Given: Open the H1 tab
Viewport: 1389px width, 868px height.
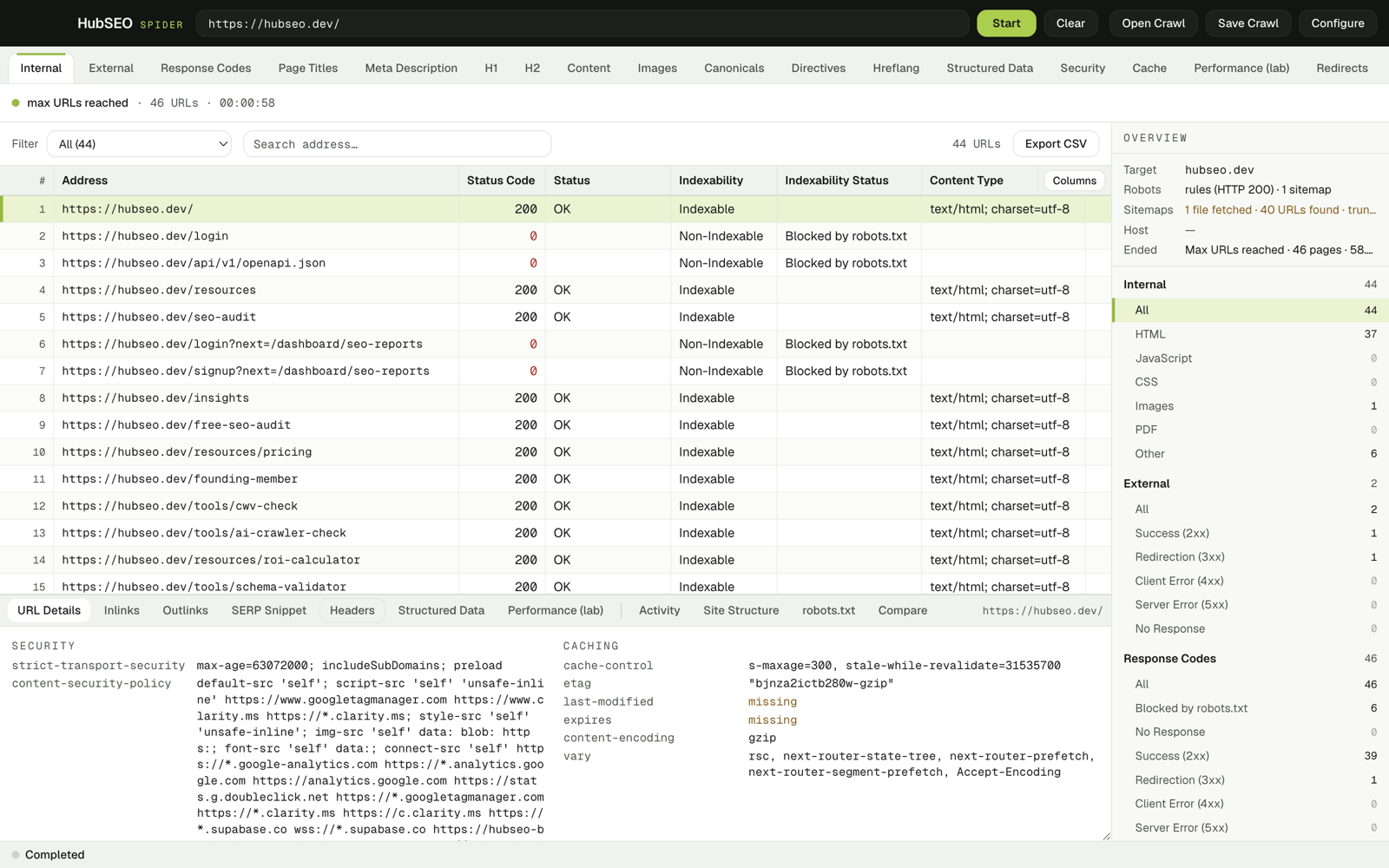Looking at the screenshot, I should 491,68.
